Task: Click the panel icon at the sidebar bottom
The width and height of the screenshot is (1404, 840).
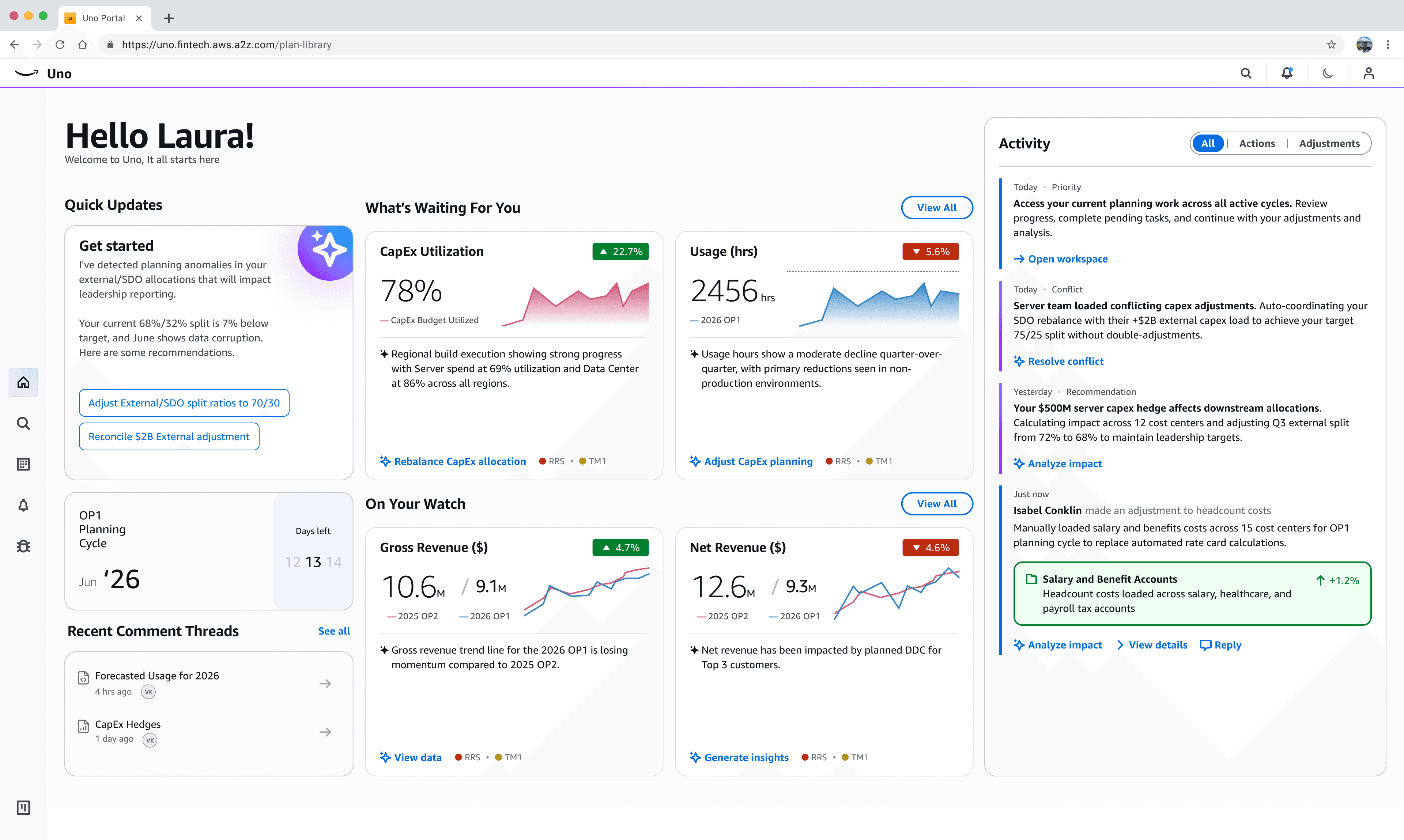Action: pos(23,808)
